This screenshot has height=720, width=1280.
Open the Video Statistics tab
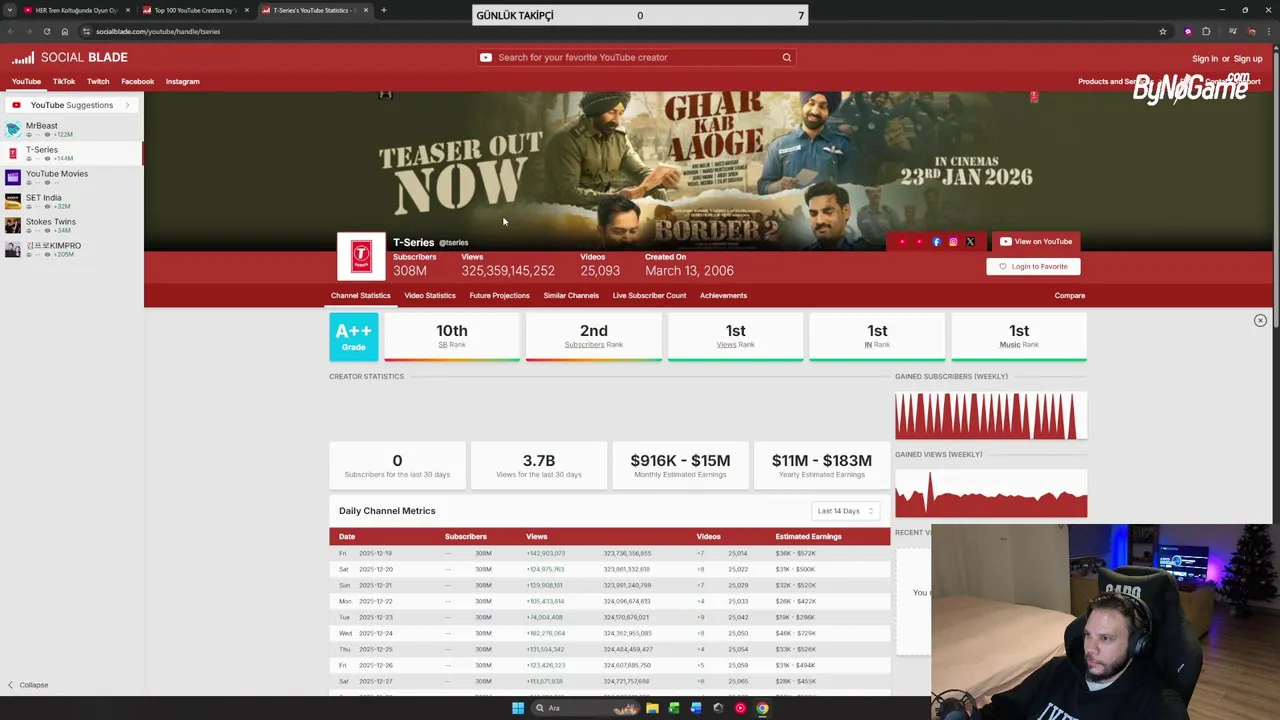click(x=430, y=295)
